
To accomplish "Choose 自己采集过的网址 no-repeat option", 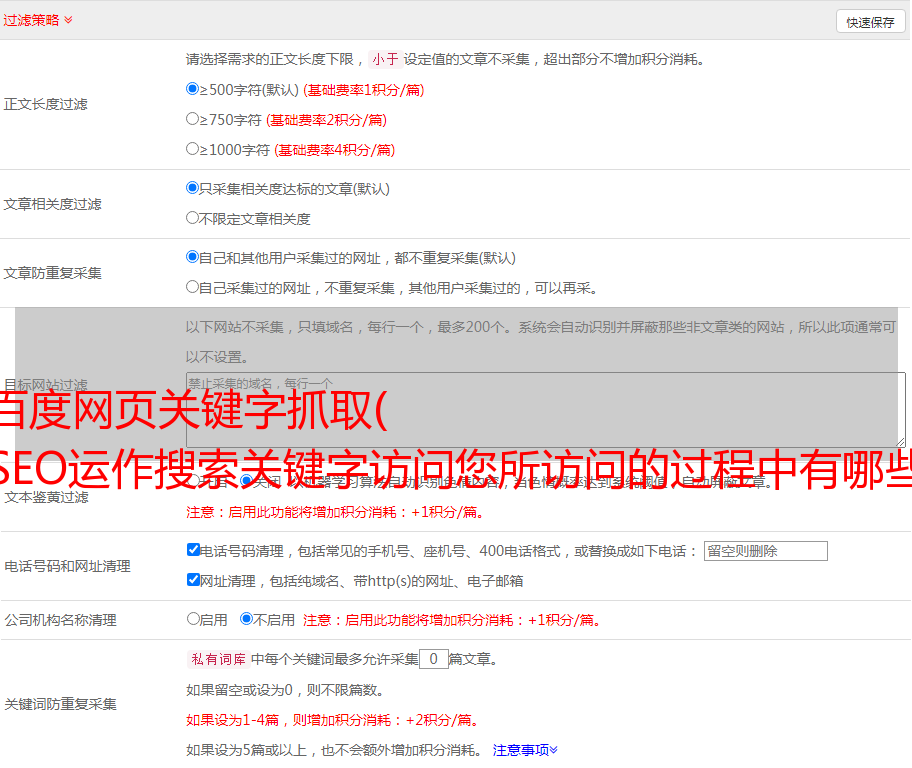I will point(193,287).
